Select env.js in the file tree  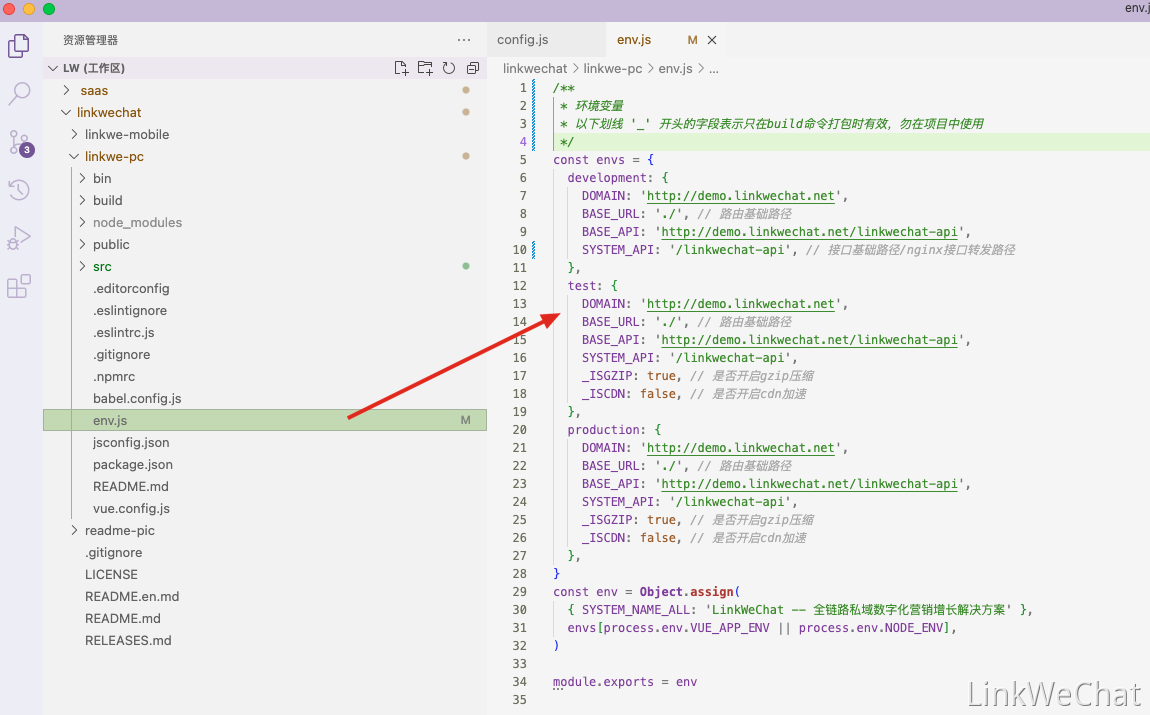pyautogui.click(x=265, y=420)
